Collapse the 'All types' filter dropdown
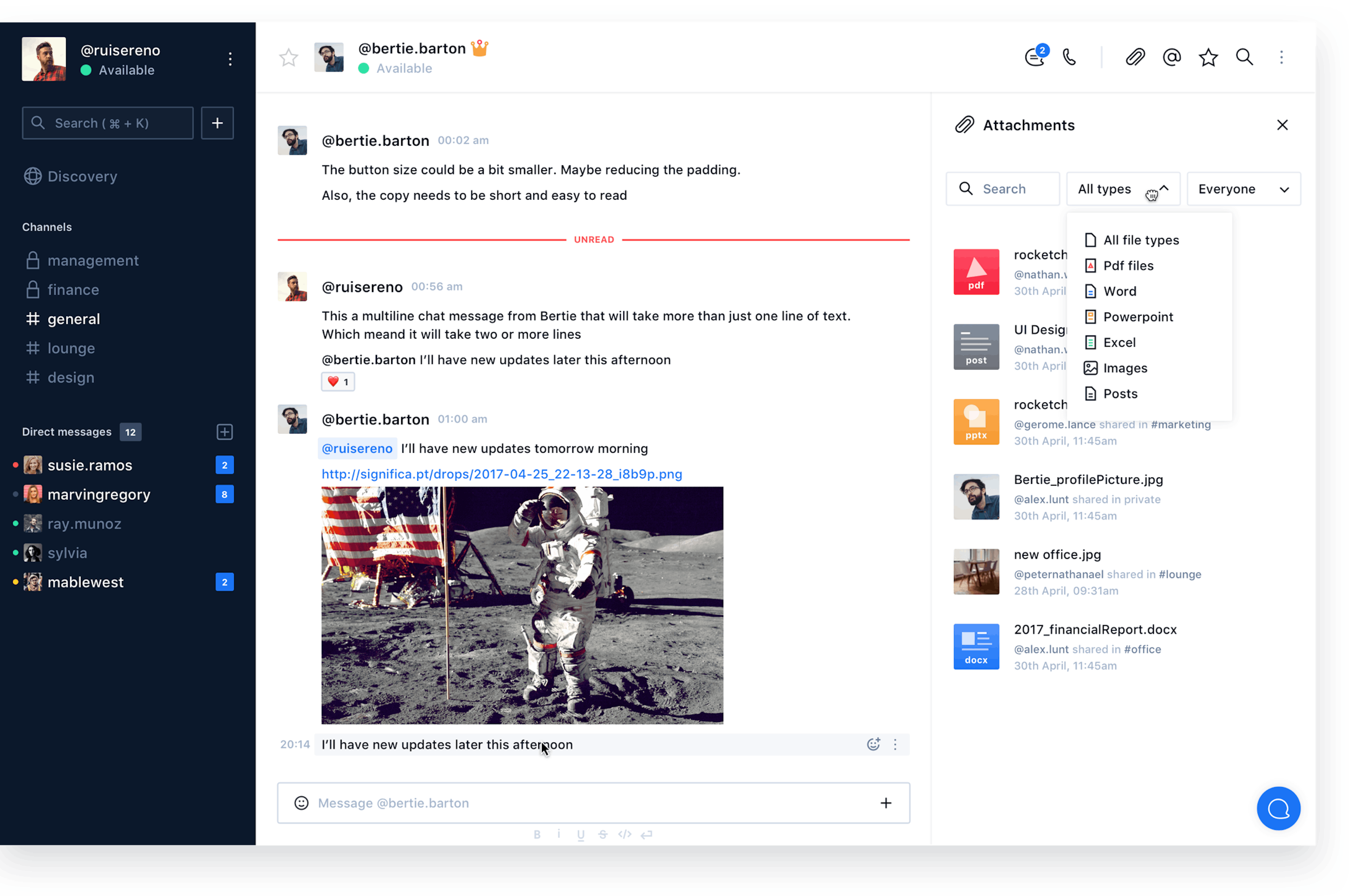1349x896 pixels. 1122,189
